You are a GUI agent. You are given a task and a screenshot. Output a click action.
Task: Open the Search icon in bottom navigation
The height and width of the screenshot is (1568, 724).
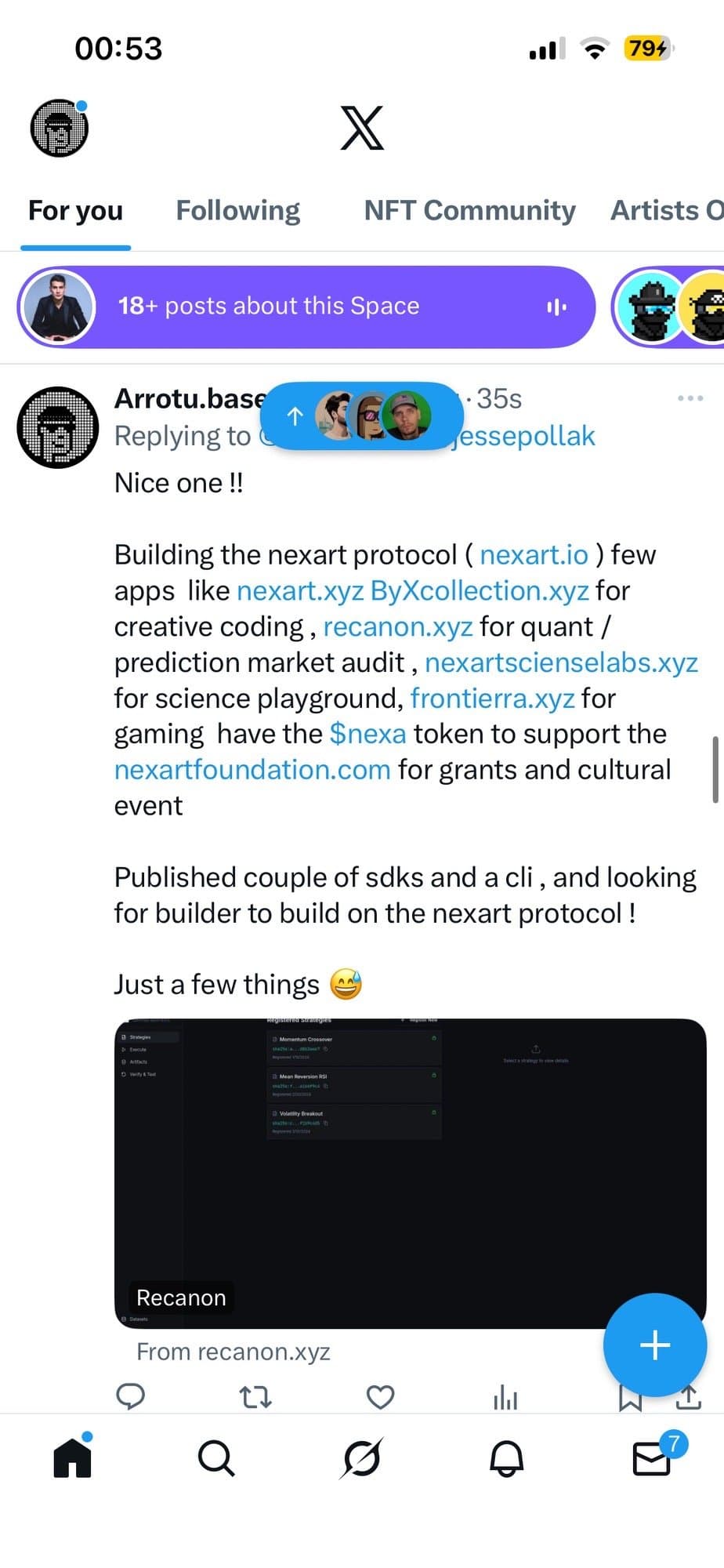[x=217, y=1458]
